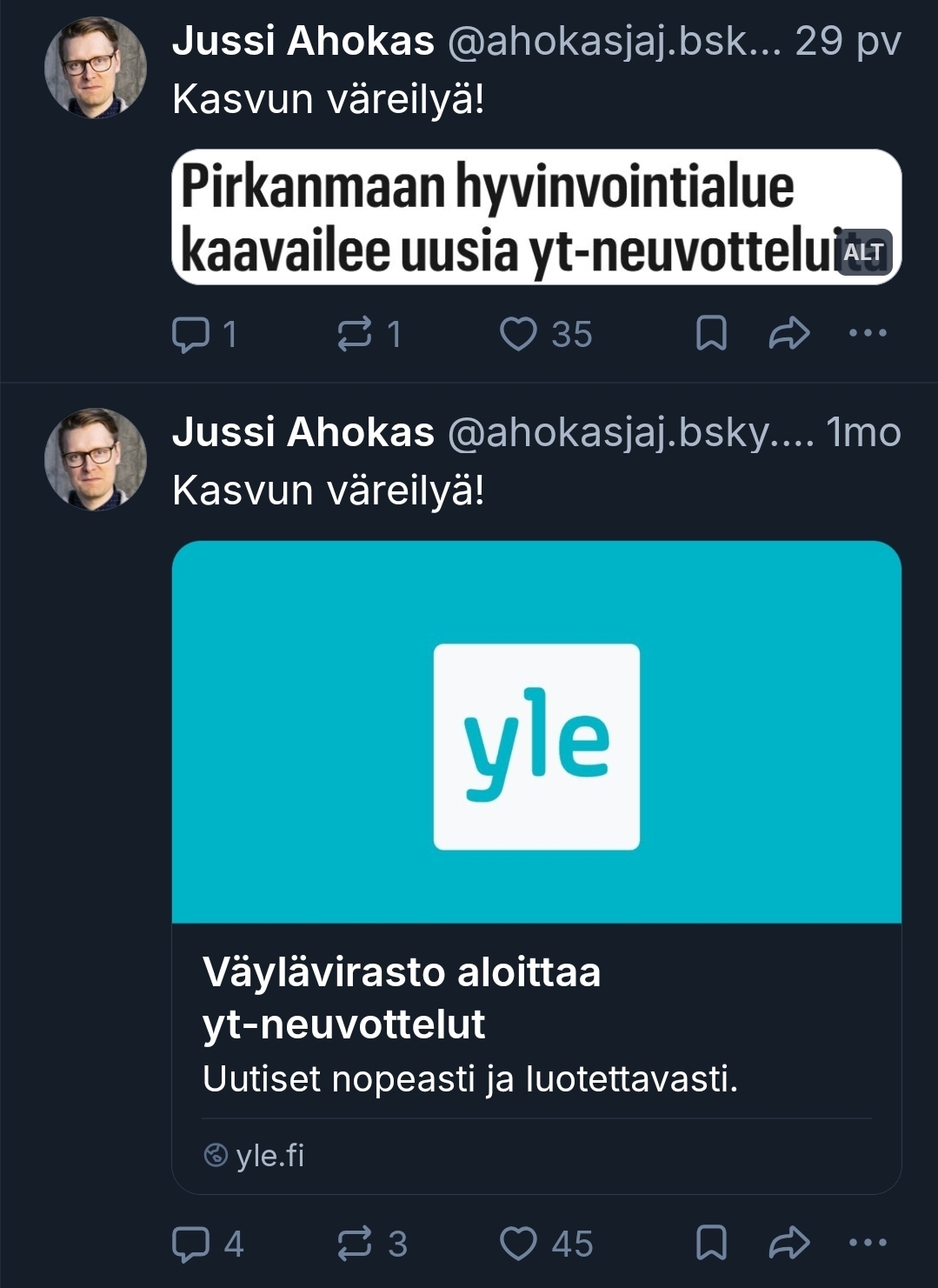Open Jussi Ahokas avatar in first post
The height and width of the screenshot is (1288, 938).
[x=96, y=68]
